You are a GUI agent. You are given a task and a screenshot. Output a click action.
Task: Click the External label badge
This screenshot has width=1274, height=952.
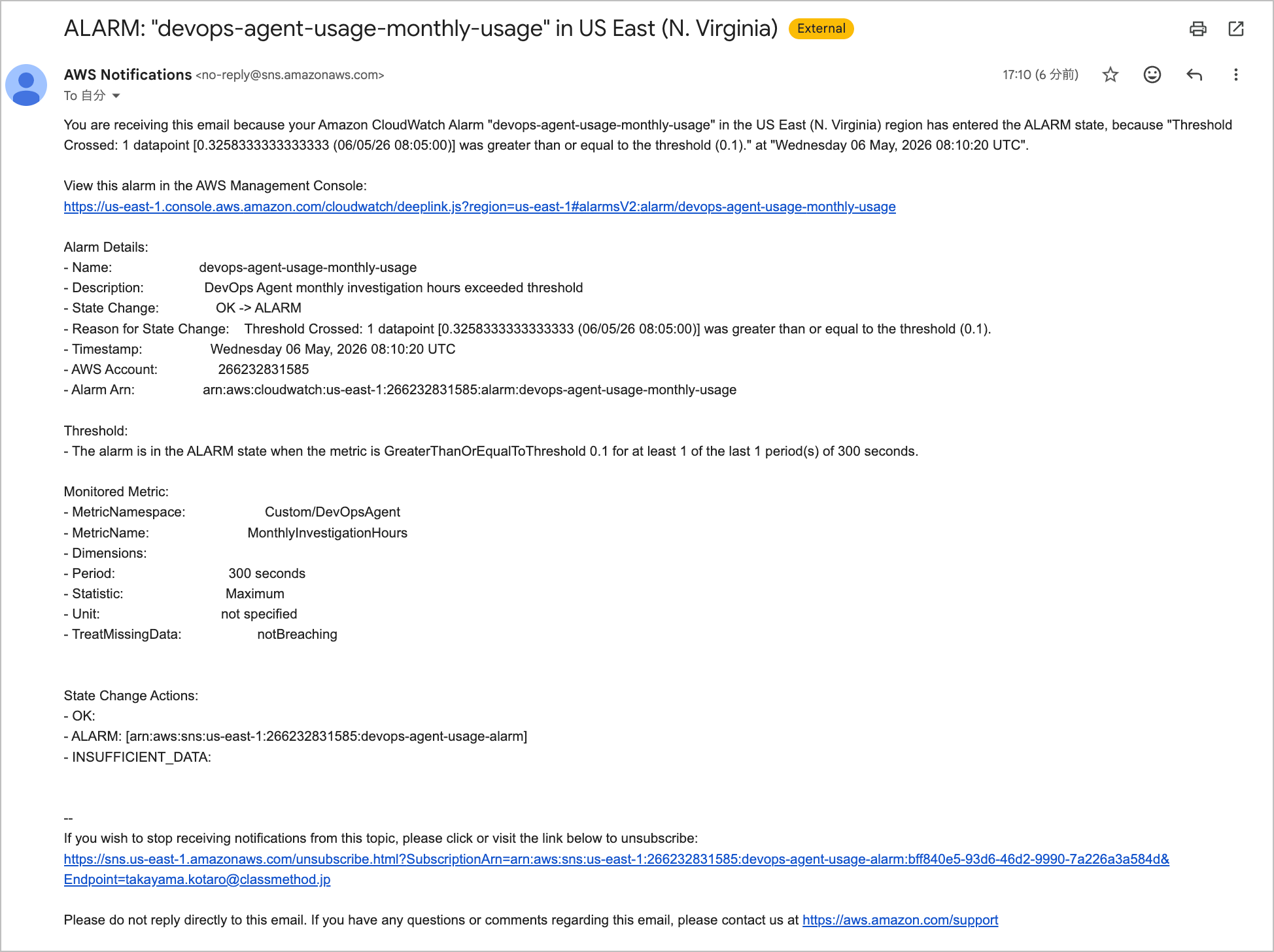coord(821,29)
